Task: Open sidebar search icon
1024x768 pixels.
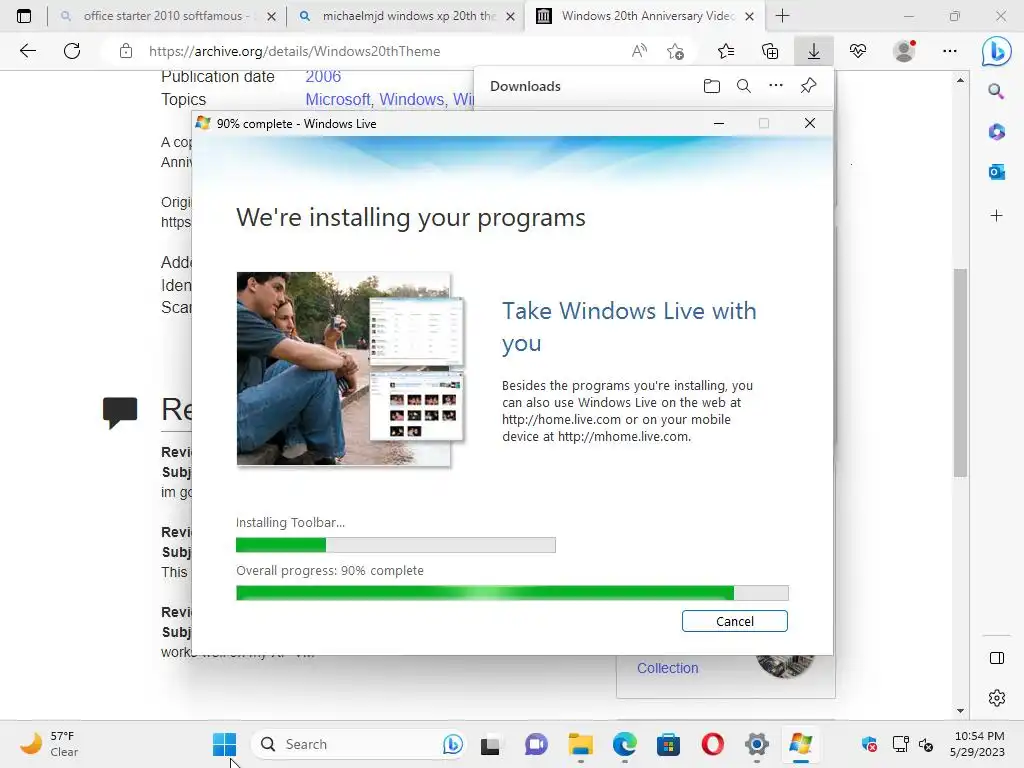Action: coord(996,91)
